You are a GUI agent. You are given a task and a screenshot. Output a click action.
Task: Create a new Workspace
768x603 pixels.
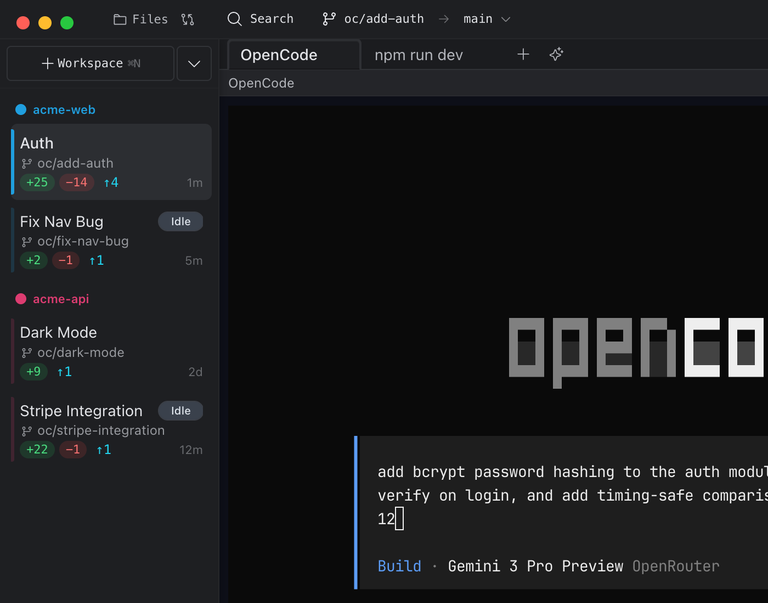coord(91,63)
